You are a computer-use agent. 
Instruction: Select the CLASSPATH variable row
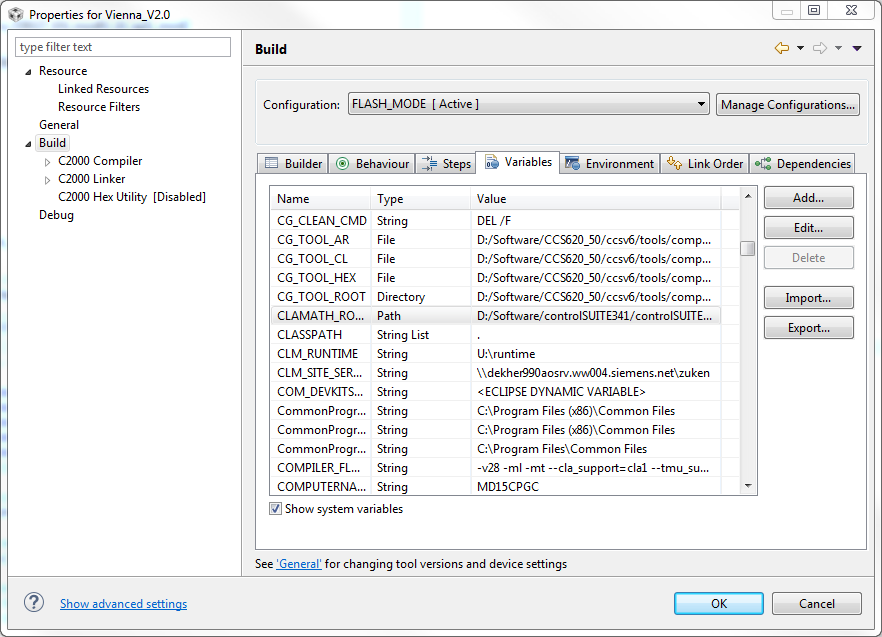pos(496,335)
